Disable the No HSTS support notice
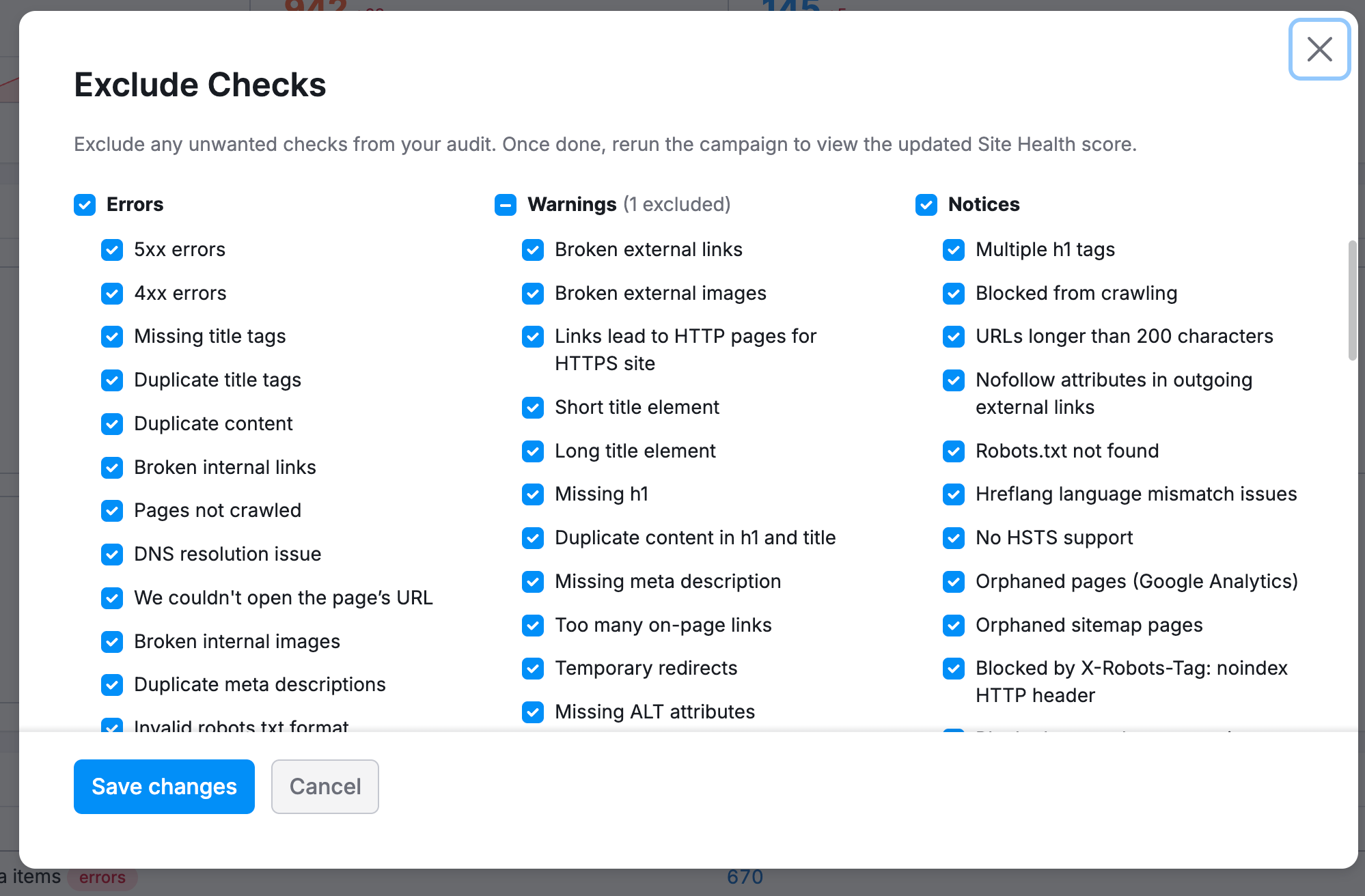 pos(953,538)
